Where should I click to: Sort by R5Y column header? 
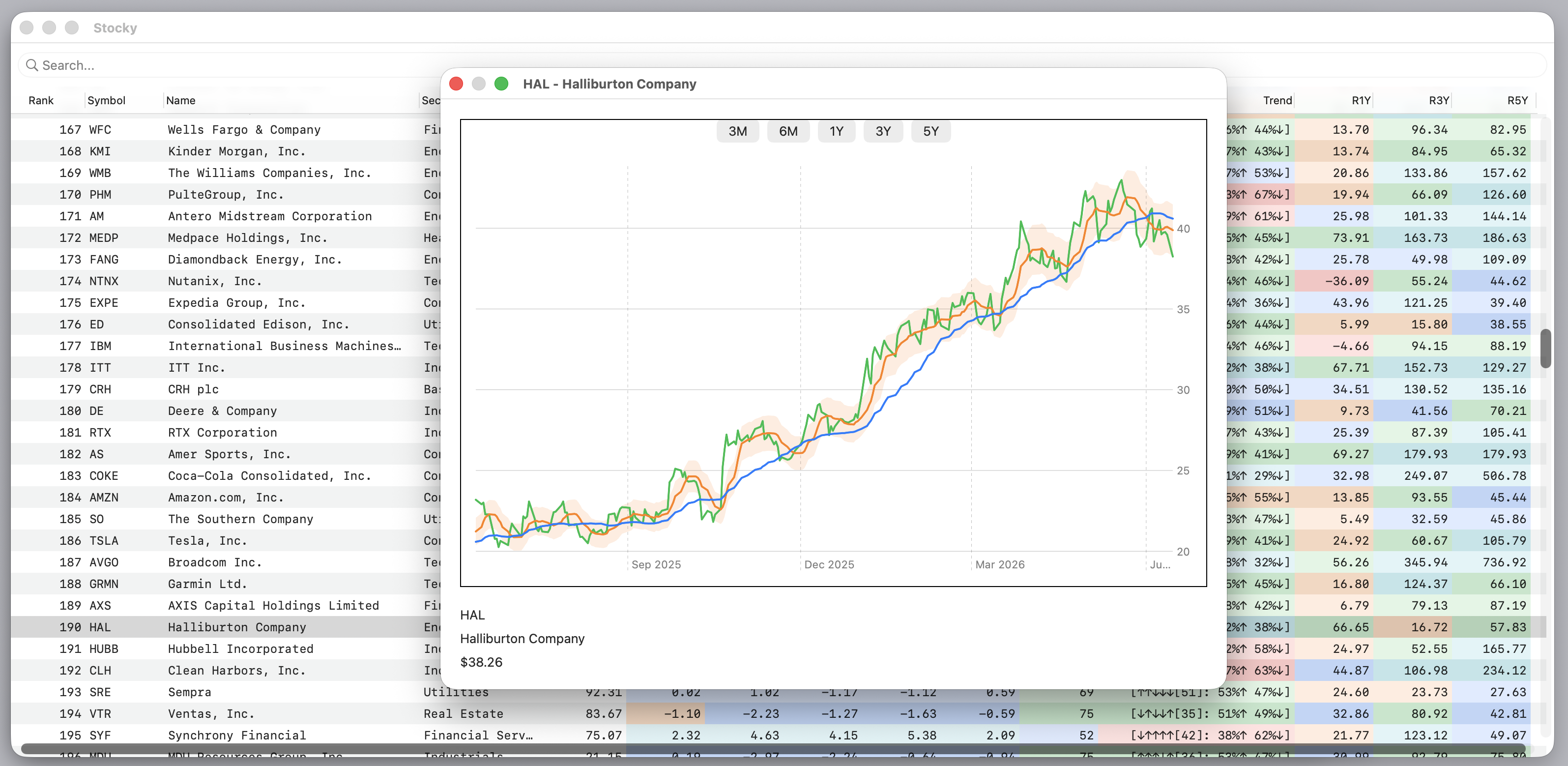(1517, 100)
